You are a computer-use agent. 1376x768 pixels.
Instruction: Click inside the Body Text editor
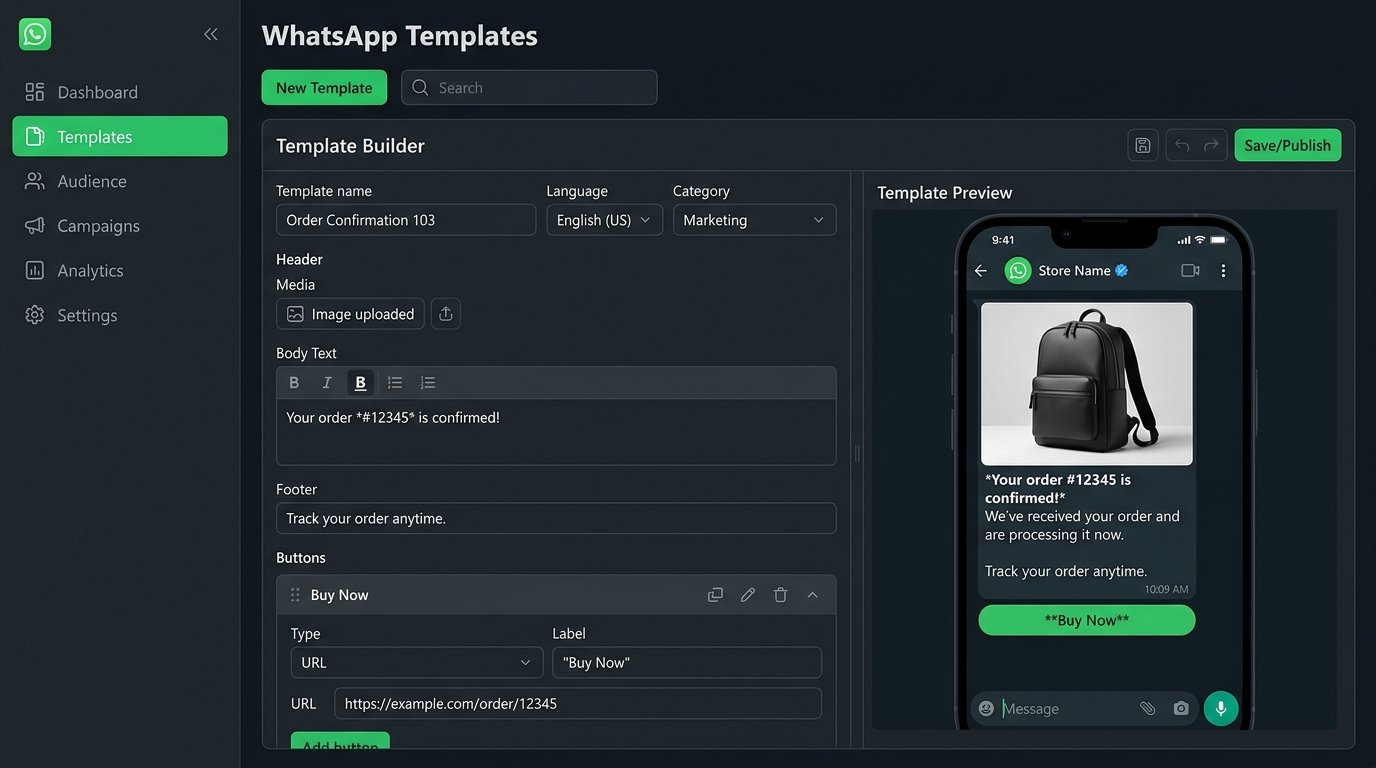556,432
